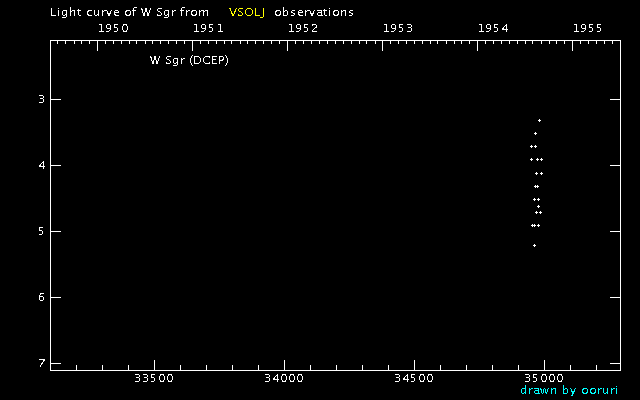Click the magnitude 7 axis label

[x=41, y=363]
